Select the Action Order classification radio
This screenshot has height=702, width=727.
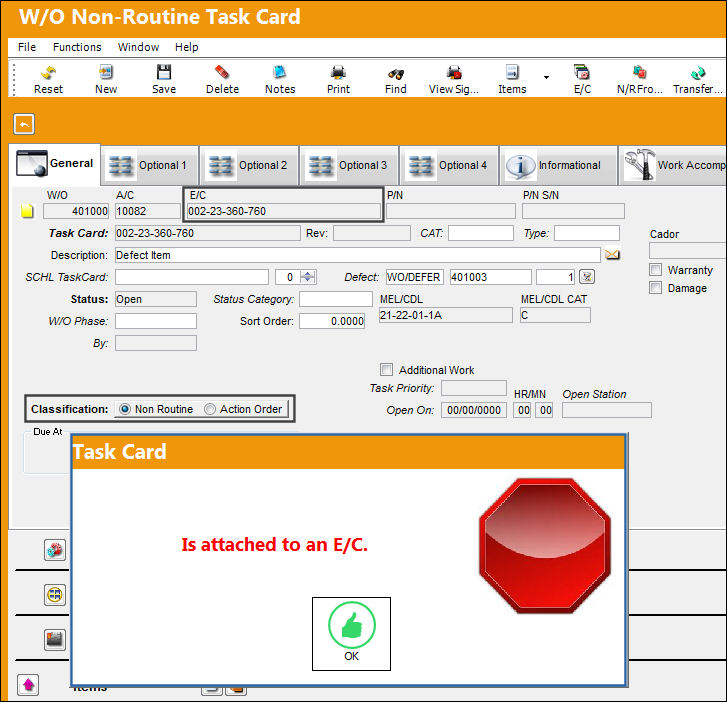210,409
